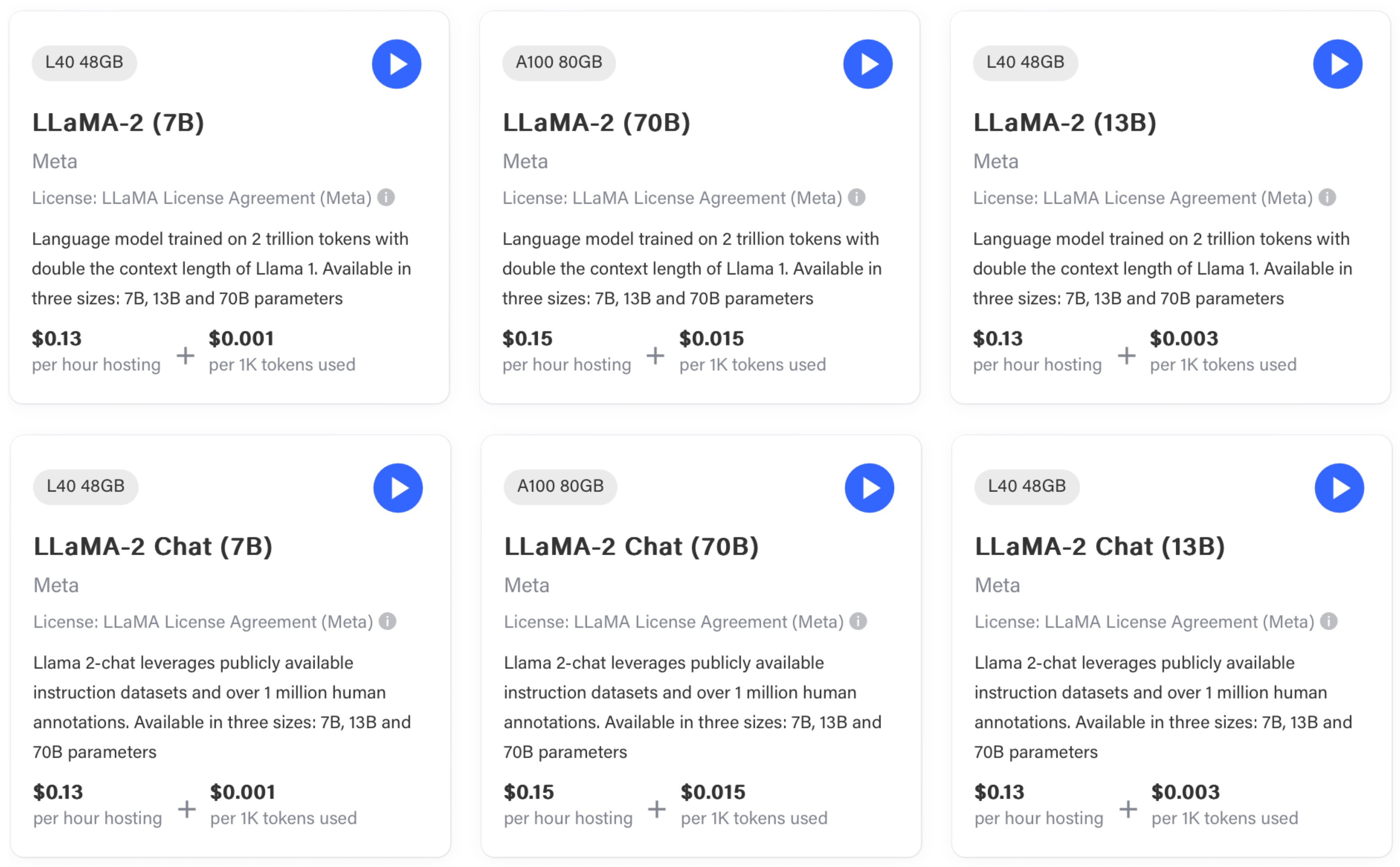Start LLaMA-2 (70B) with its play icon

(867, 64)
